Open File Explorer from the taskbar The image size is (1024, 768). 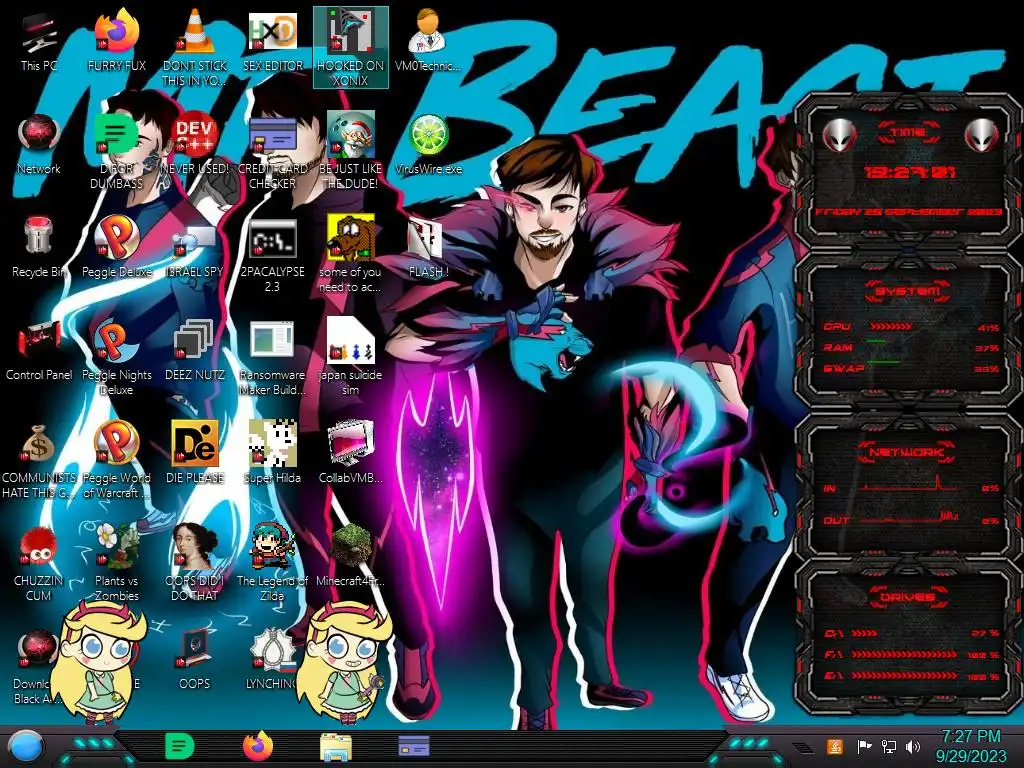(x=336, y=747)
